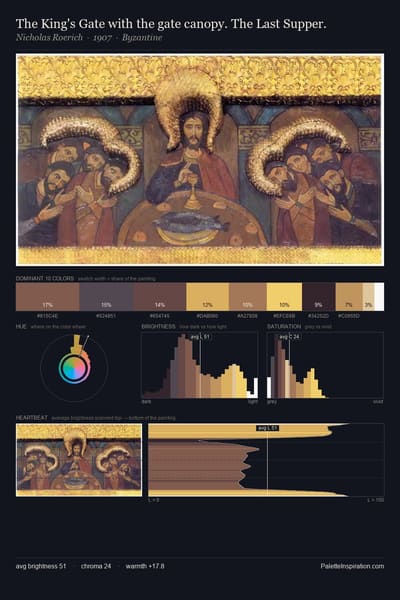Pick the near-black 9% color swatch
The height and width of the screenshot is (600, 400).
[x=319, y=297]
